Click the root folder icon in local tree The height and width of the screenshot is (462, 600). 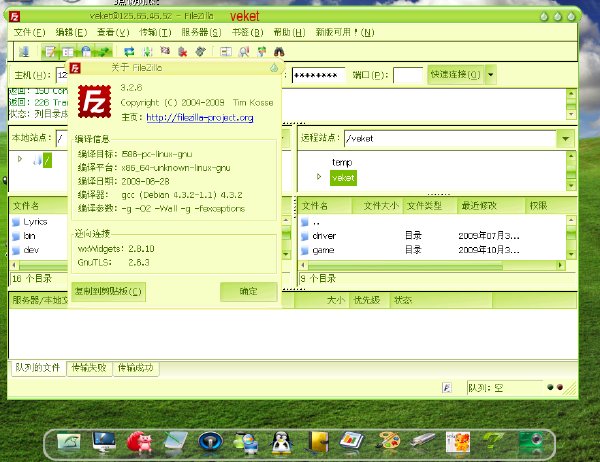point(37,160)
